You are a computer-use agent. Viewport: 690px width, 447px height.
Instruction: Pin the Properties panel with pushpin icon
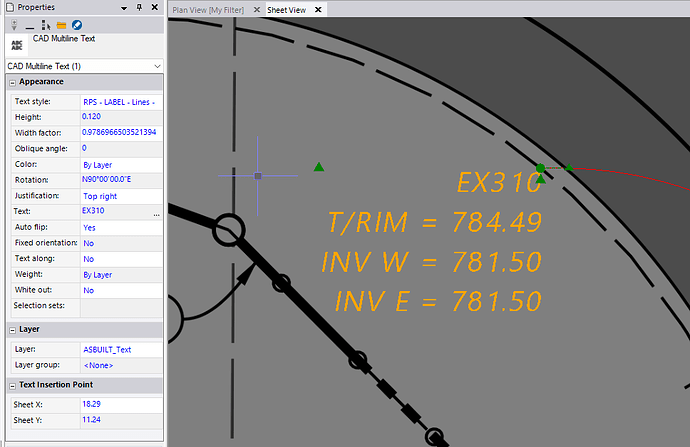[x=139, y=7]
